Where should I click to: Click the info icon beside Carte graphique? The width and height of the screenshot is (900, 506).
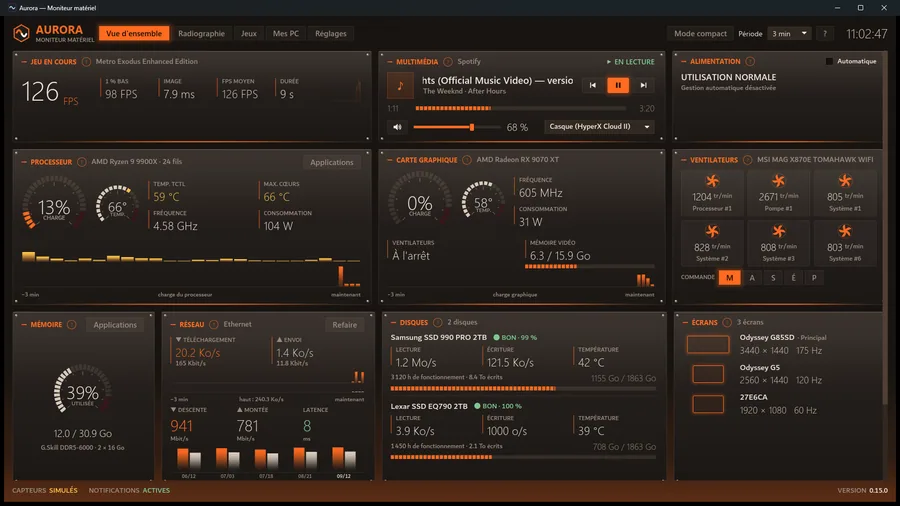(467, 159)
